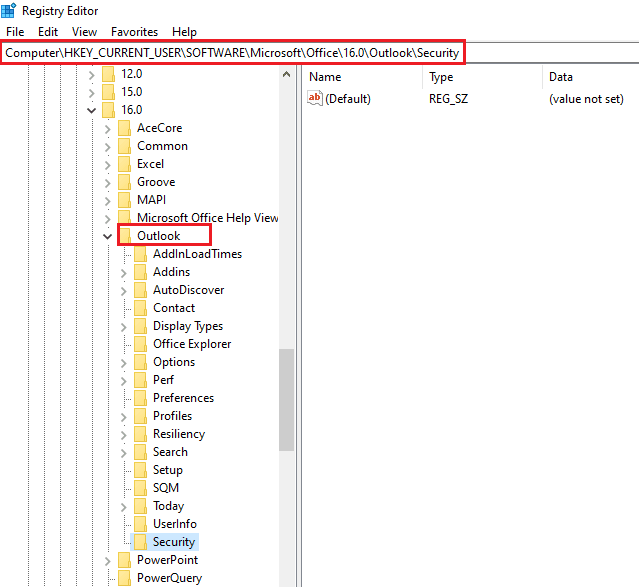Expand the Groove key

108,183
